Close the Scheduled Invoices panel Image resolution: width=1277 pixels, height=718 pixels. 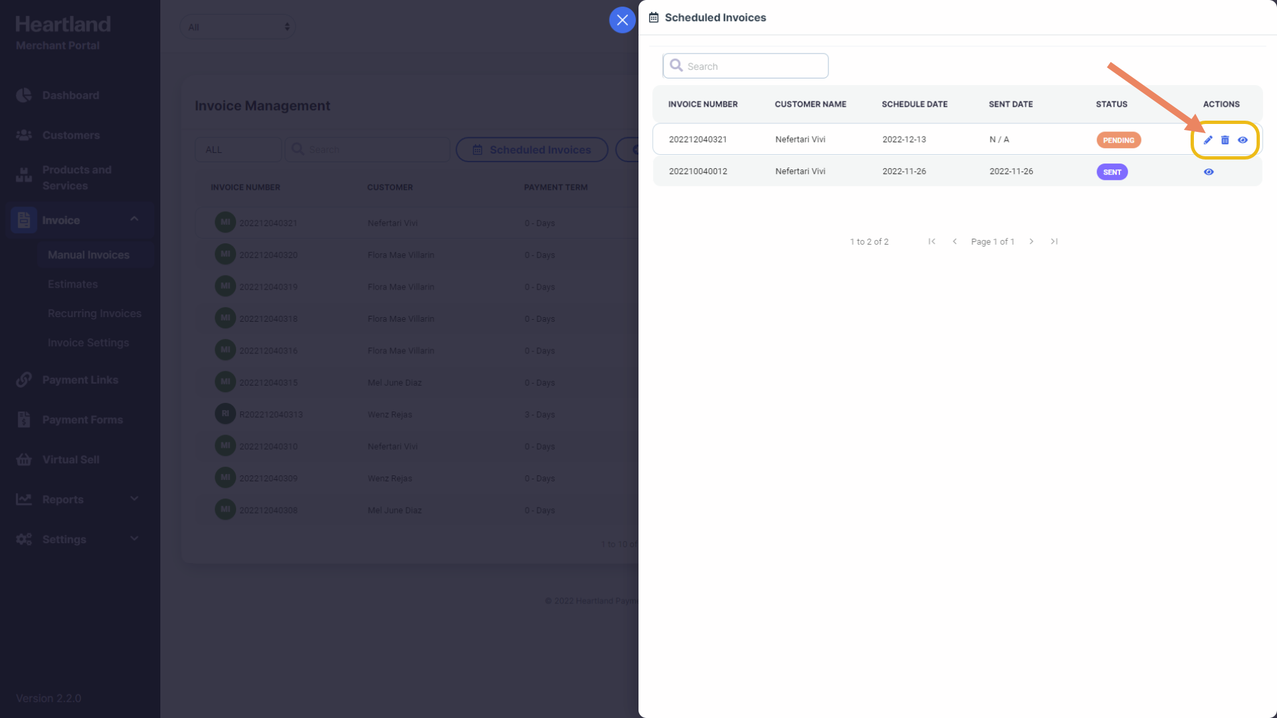point(622,20)
